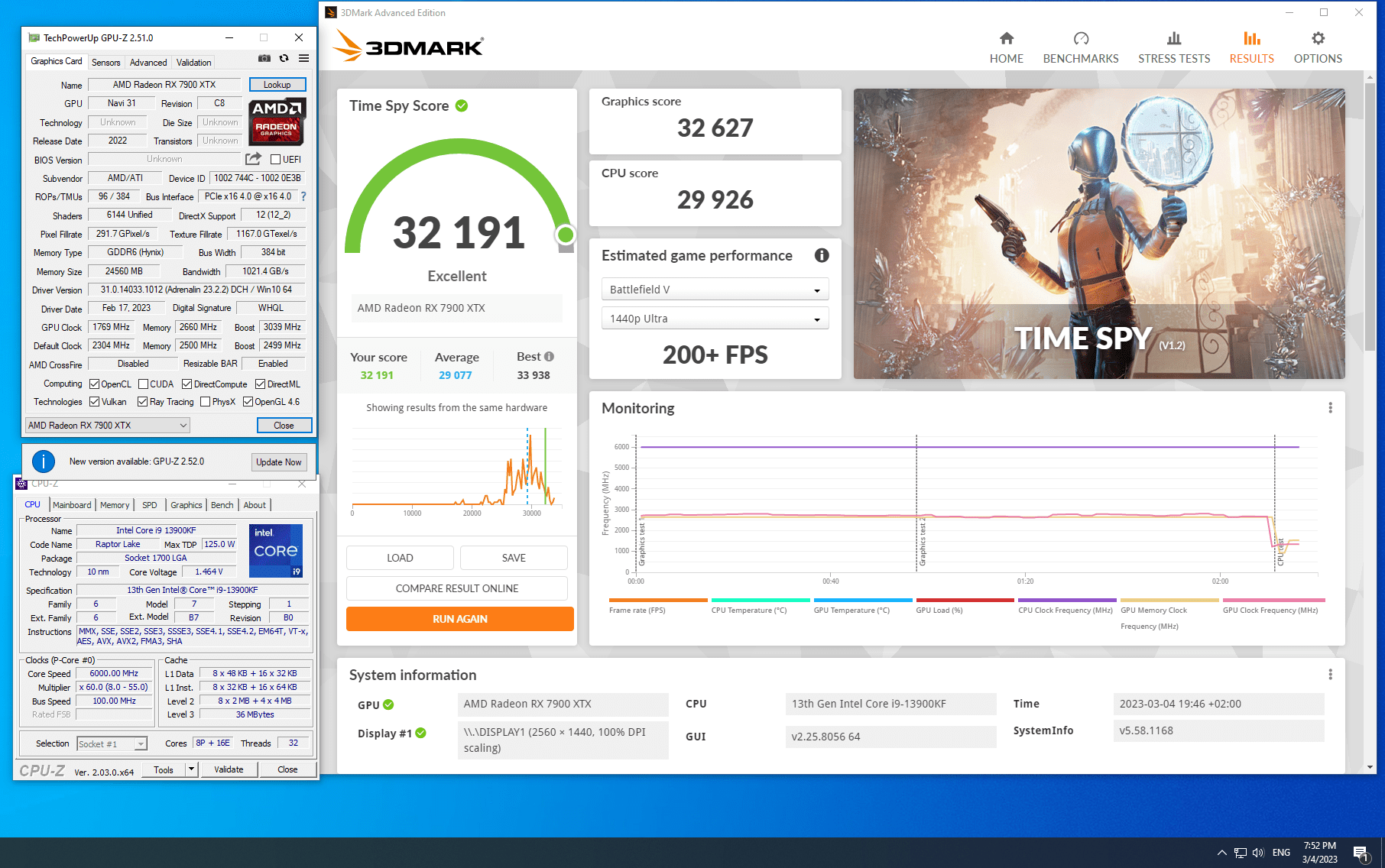
Task: Open the Stress Tests icon
Action: pos(1174,38)
